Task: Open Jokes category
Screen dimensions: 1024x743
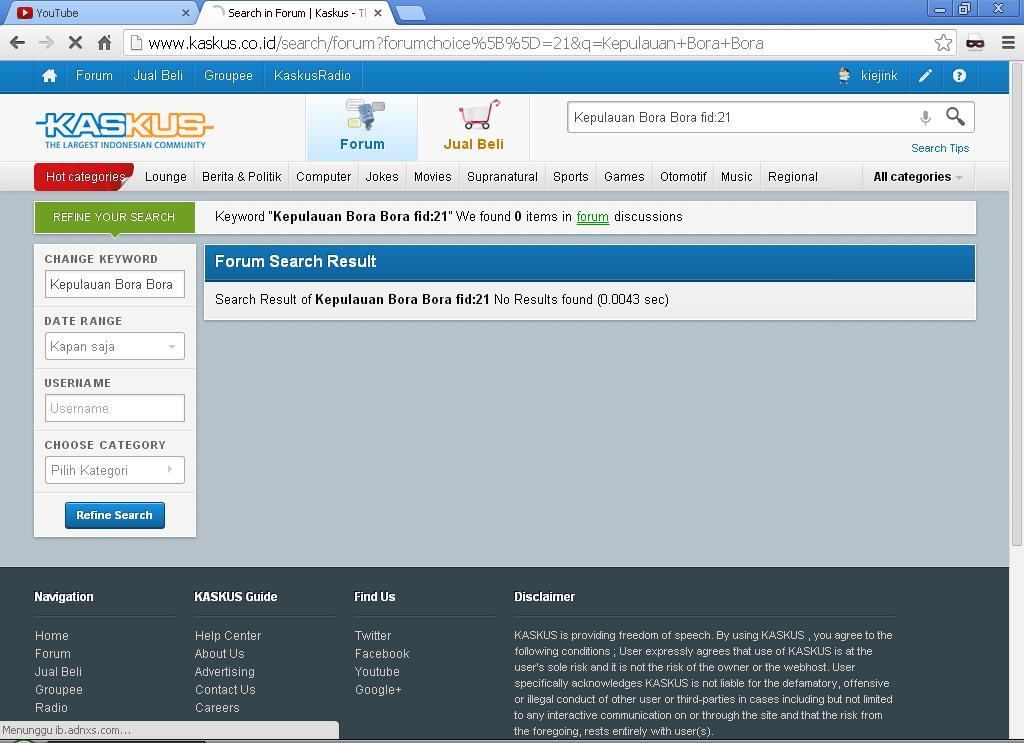Action: click(x=382, y=177)
